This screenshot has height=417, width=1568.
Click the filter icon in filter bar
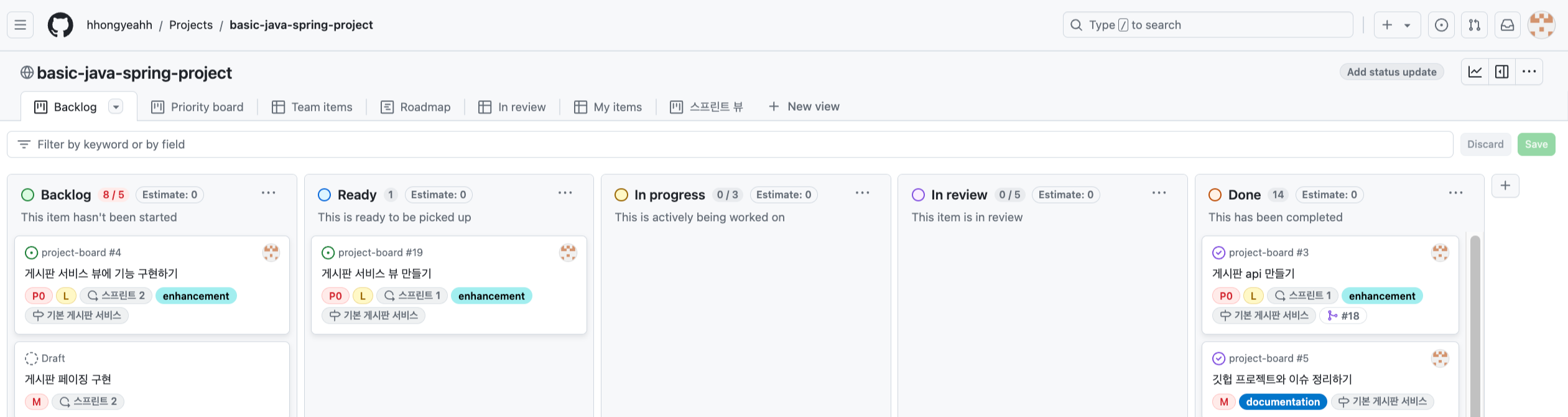[x=24, y=144]
